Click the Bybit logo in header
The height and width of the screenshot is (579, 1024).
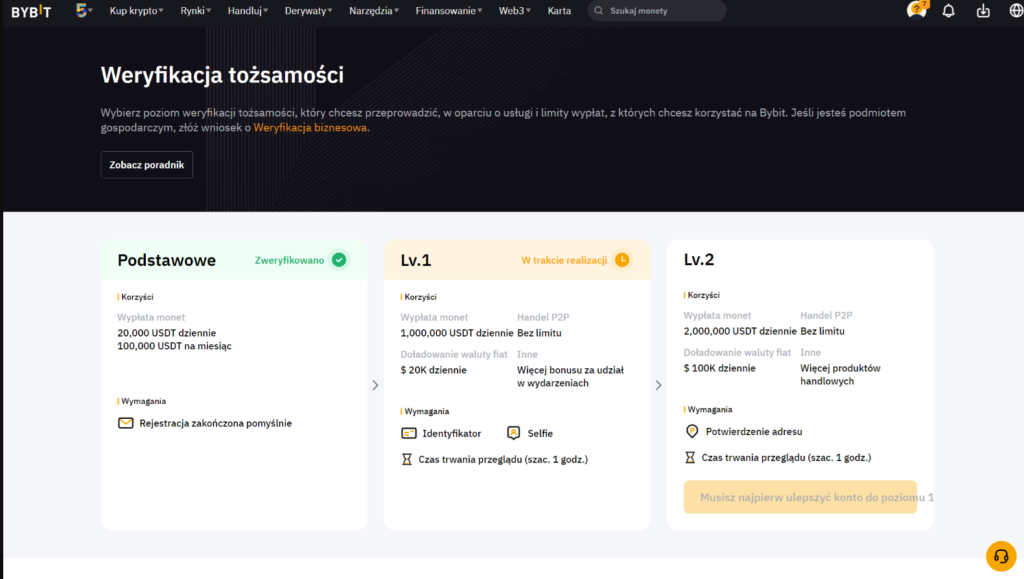(32, 11)
